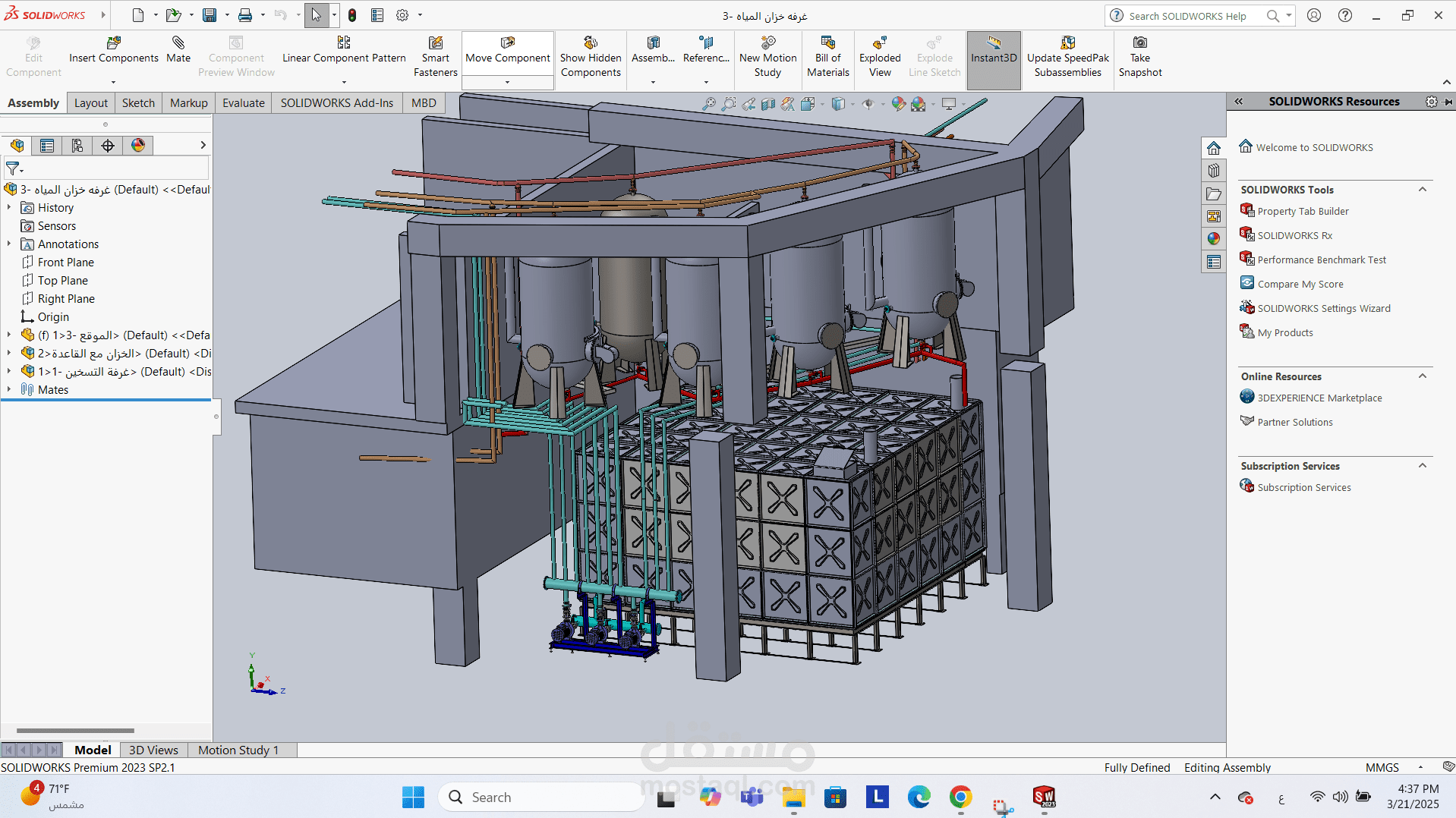The height and width of the screenshot is (818, 1456).
Task: Click the Design Library icon in task pane
Action: click(x=1214, y=171)
